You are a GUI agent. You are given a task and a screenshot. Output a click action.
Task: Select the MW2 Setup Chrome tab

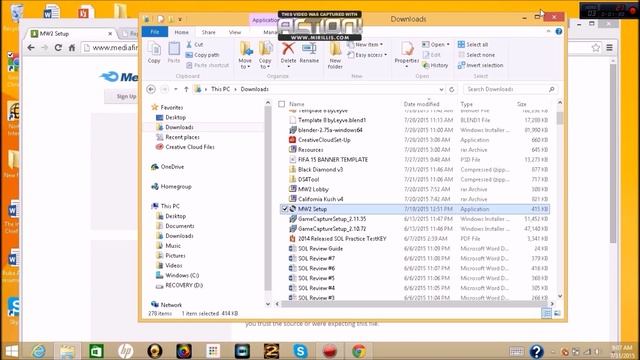(72, 33)
